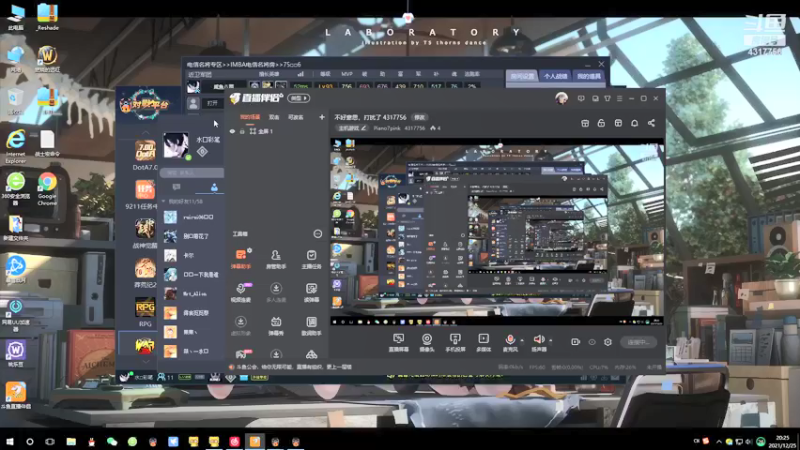The height and width of the screenshot is (450, 800).
Task: Add a 多媒体 media source
Action: (x=483, y=342)
